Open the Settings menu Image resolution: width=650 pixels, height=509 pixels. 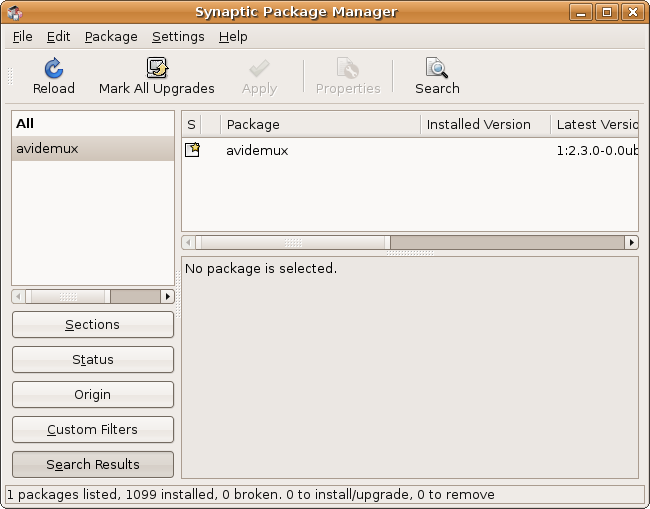178,36
